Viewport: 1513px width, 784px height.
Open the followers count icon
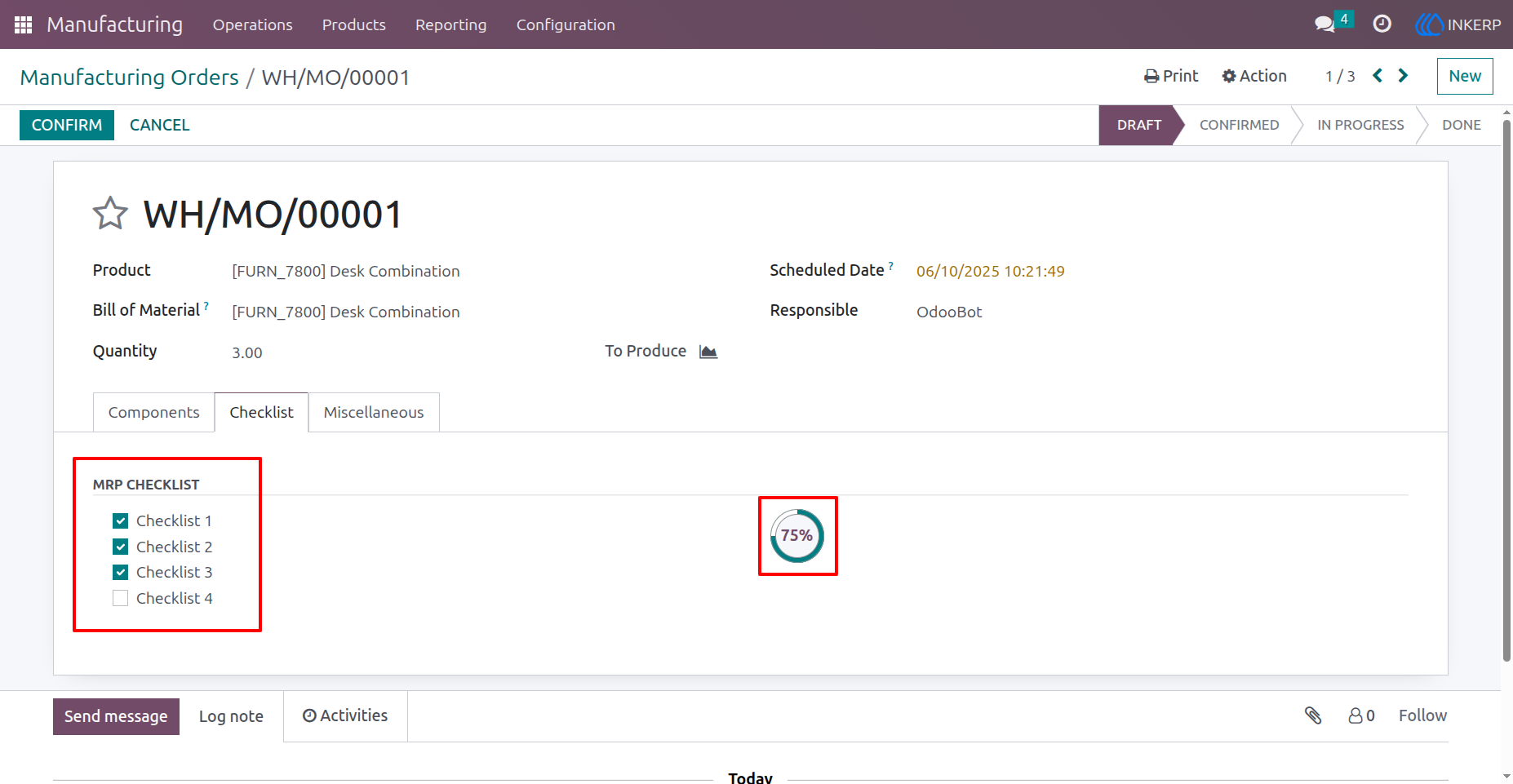1361,715
